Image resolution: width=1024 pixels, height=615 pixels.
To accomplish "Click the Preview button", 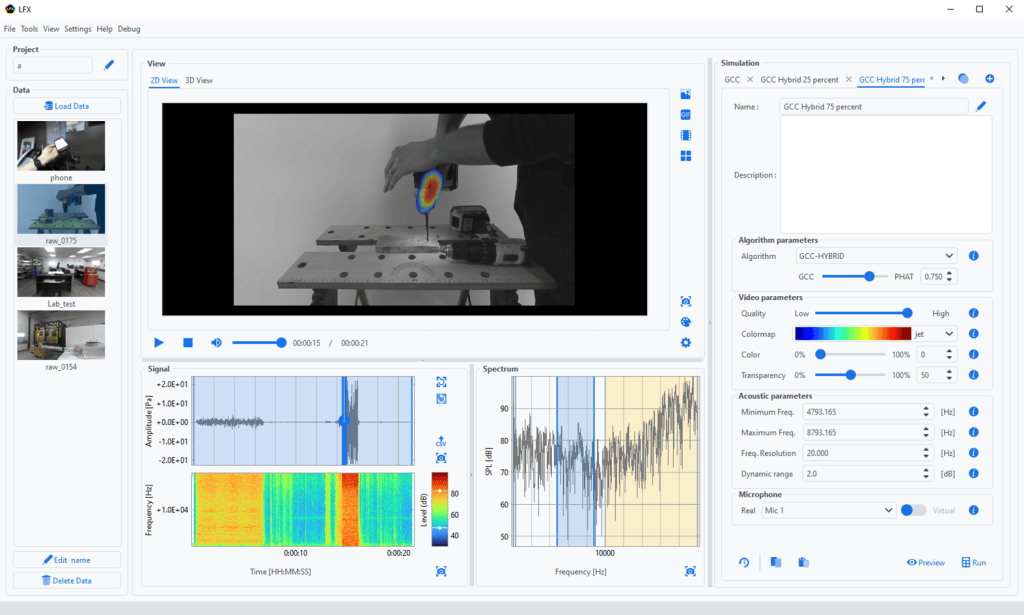I will pyautogui.click(x=925, y=563).
